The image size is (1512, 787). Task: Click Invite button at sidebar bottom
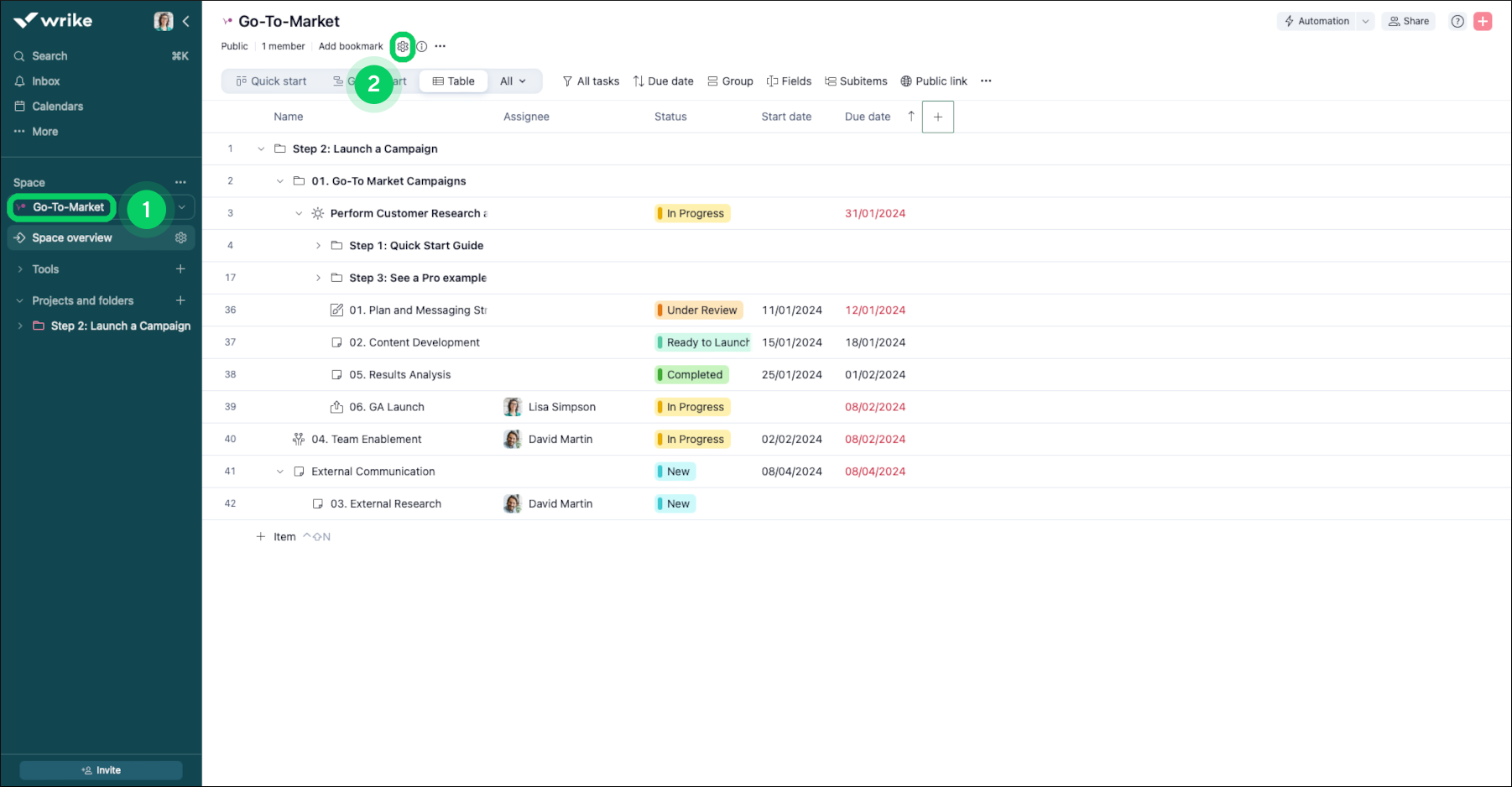tap(101, 770)
